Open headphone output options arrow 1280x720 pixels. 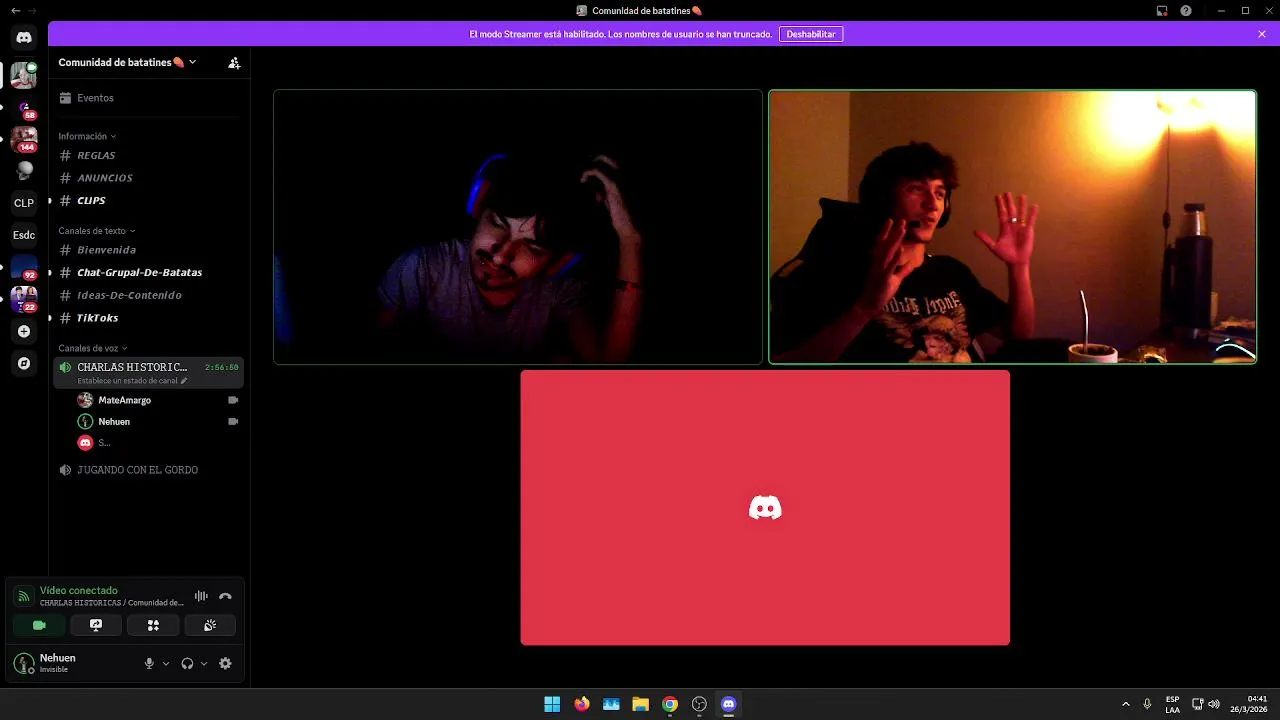(204, 663)
